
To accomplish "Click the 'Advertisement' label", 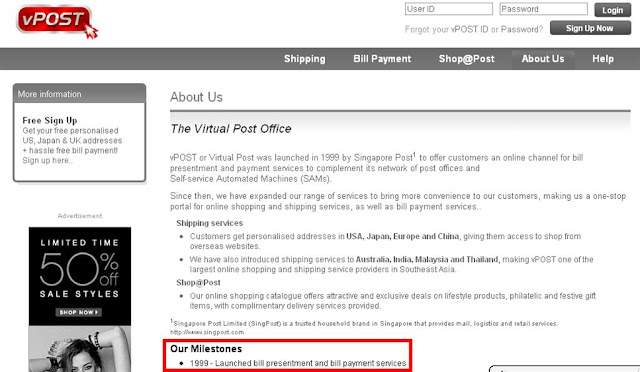I will pyautogui.click(x=80, y=216).
